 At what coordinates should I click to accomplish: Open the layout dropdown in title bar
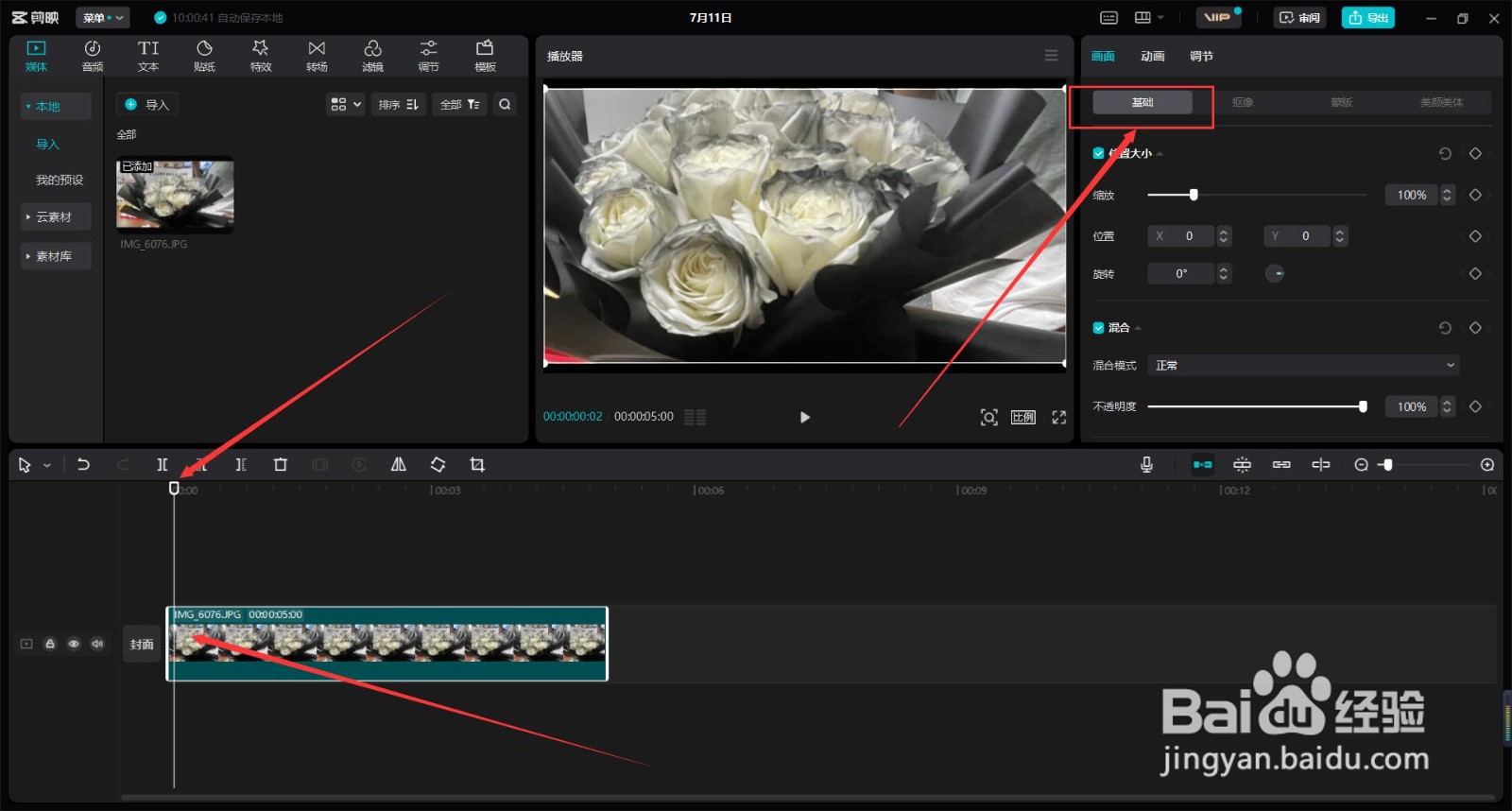[1148, 18]
